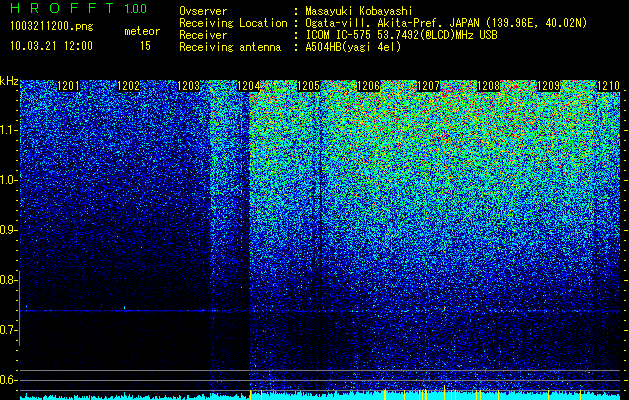Select the 1209 time marker
Image resolution: width=629 pixels, height=400 pixels.
(548, 86)
